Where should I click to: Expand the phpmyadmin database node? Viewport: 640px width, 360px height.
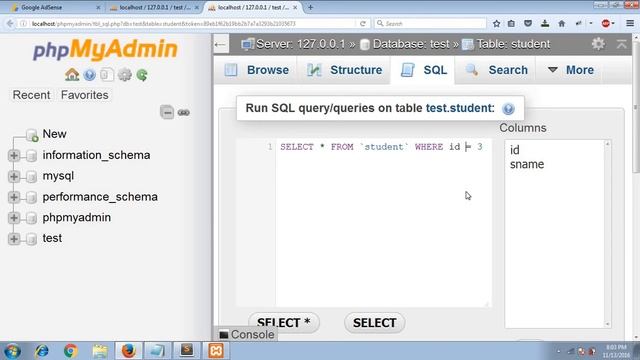[x=14, y=218]
